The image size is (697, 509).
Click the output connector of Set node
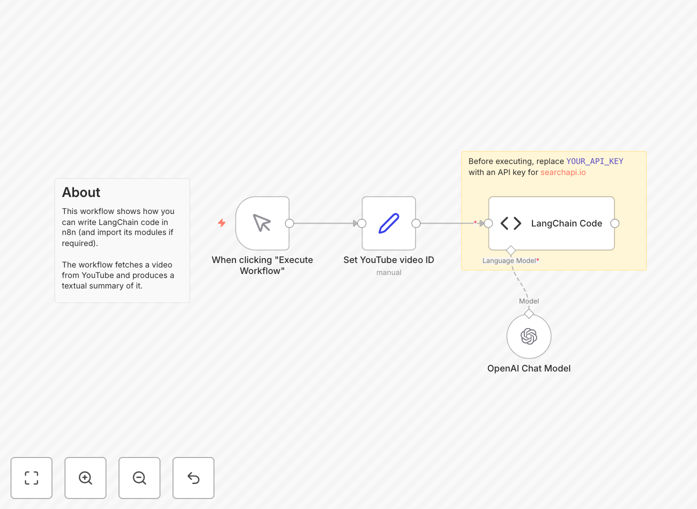416,223
